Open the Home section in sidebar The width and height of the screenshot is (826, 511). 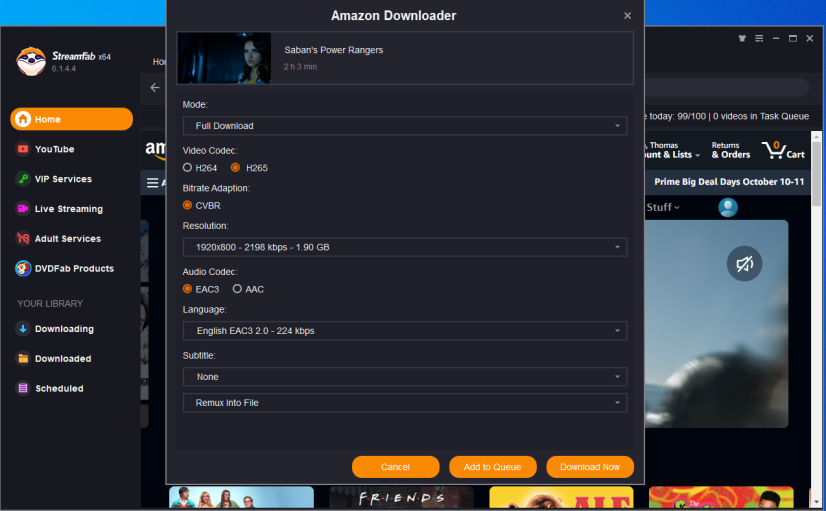click(72, 119)
